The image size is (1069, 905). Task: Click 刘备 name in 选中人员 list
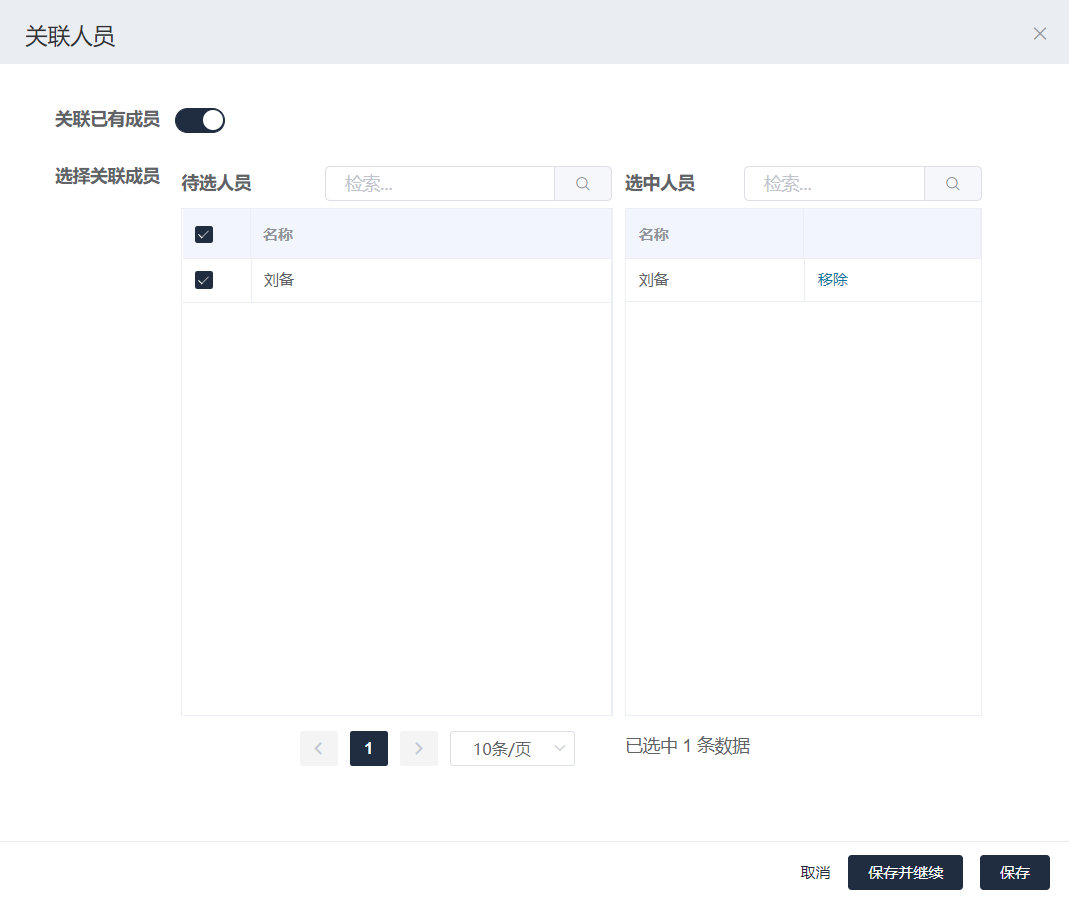point(654,280)
